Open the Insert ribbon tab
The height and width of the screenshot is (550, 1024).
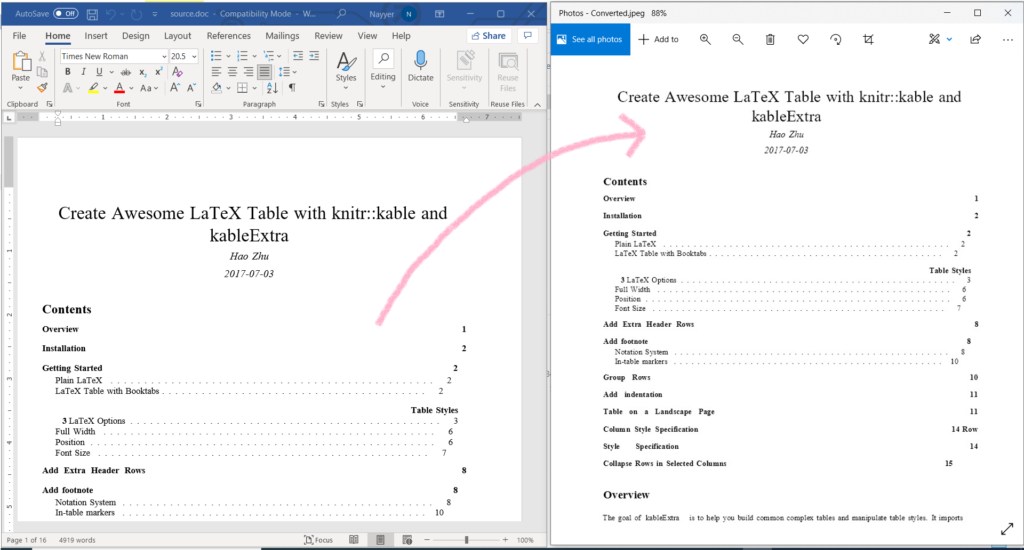coord(96,35)
